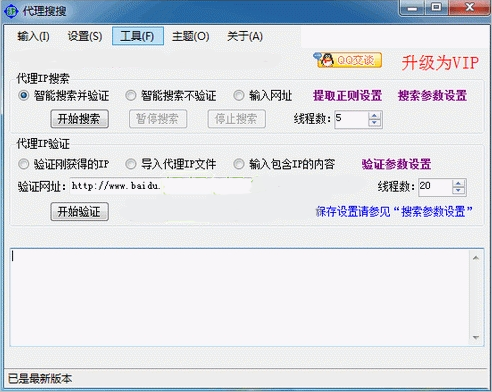Screen dimensions: 492x392
Task: Click 保存设置请参见"搜索参数设置" link
Action: pyautogui.click(x=394, y=211)
